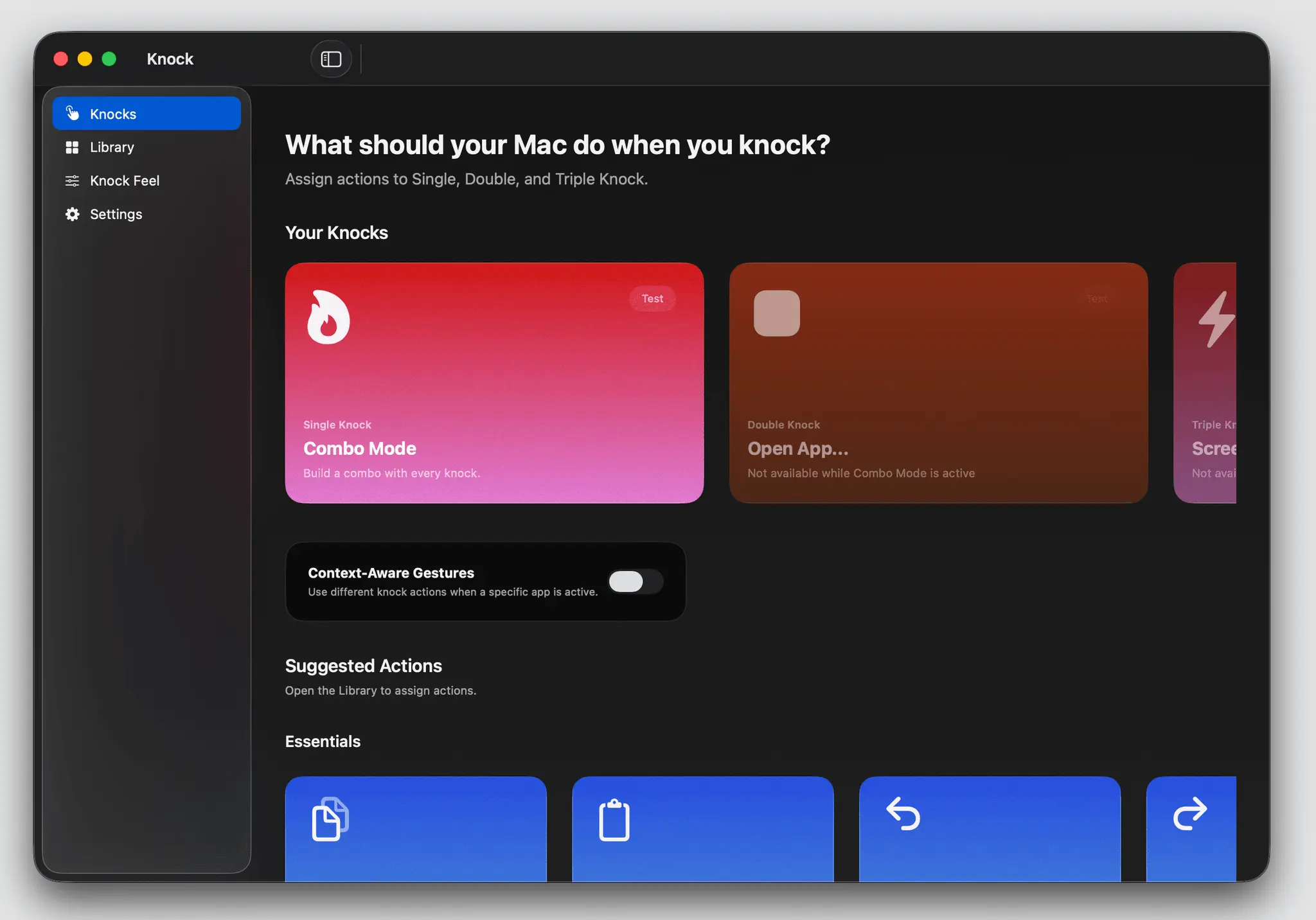
Task: Enable the Context-Aware Gestures switch
Action: tap(636, 581)
